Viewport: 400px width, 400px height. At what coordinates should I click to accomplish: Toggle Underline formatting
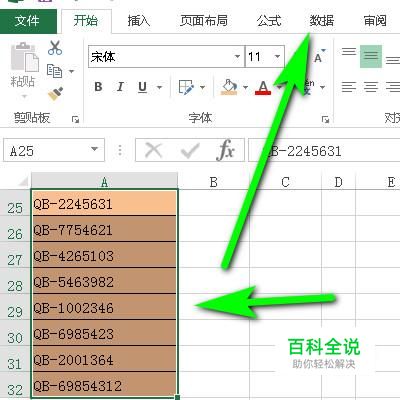(142, 87)
